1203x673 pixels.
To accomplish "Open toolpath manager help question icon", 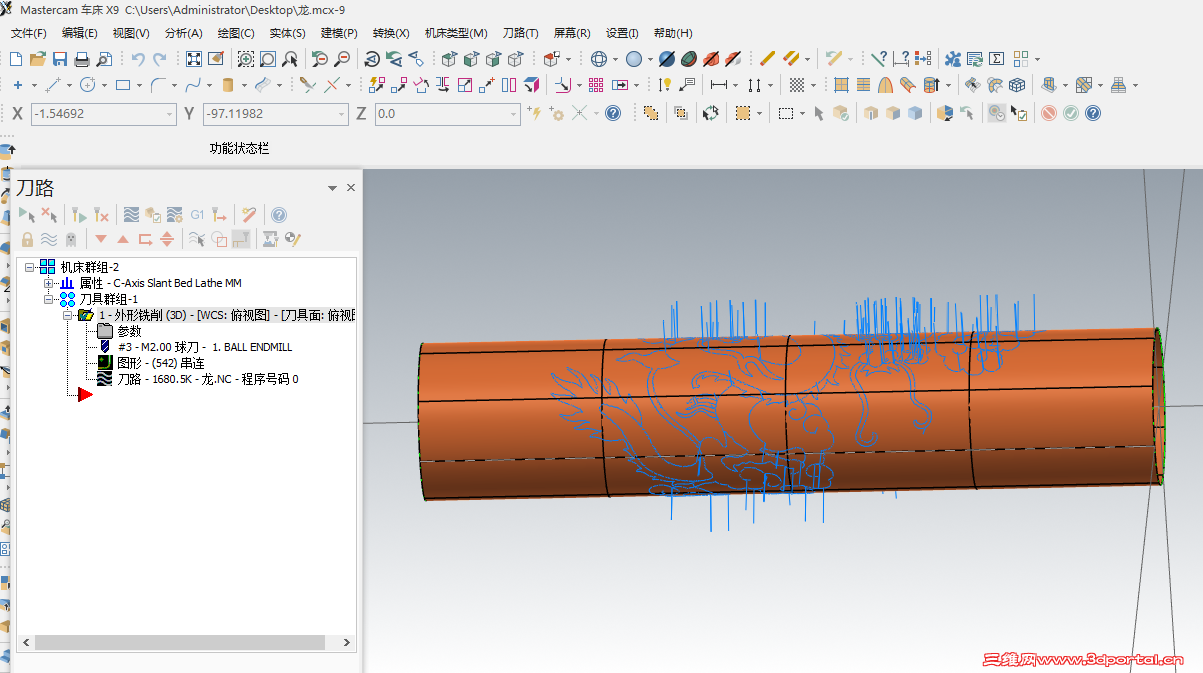I will click(x=279, y=214).
